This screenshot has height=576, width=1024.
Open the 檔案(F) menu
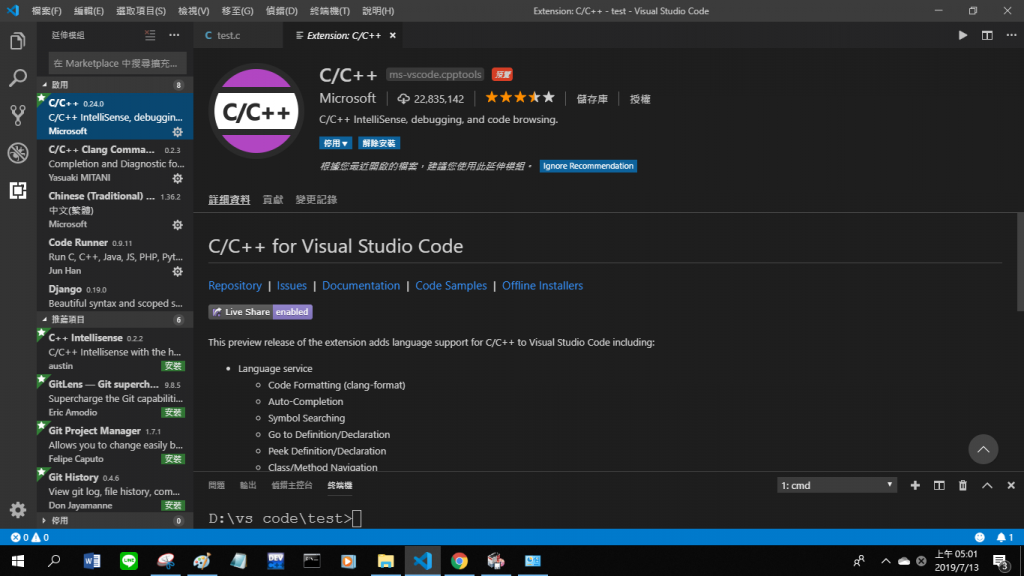coord(46,11)
